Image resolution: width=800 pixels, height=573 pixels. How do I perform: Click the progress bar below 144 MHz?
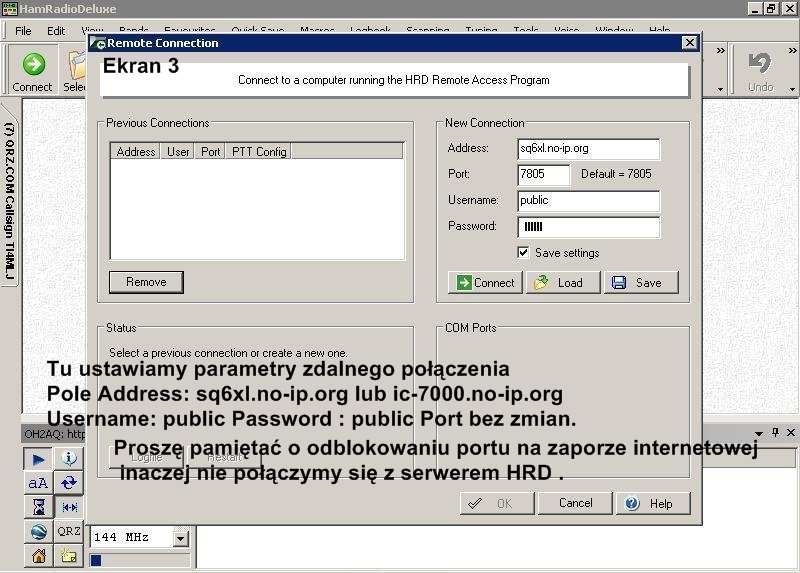[x=140, y=560]
